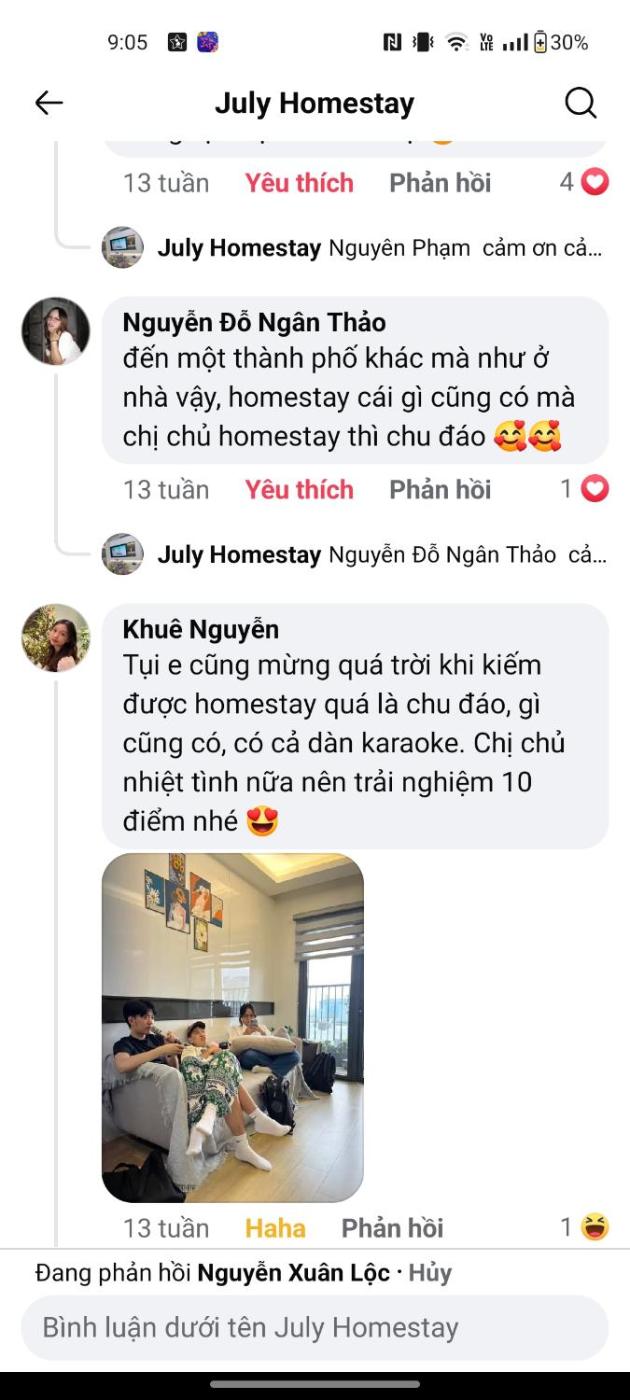Toggle Yêu thích on the top comment
The height and width of the screenshot is (1400, 630).
(x=299, y=182)
